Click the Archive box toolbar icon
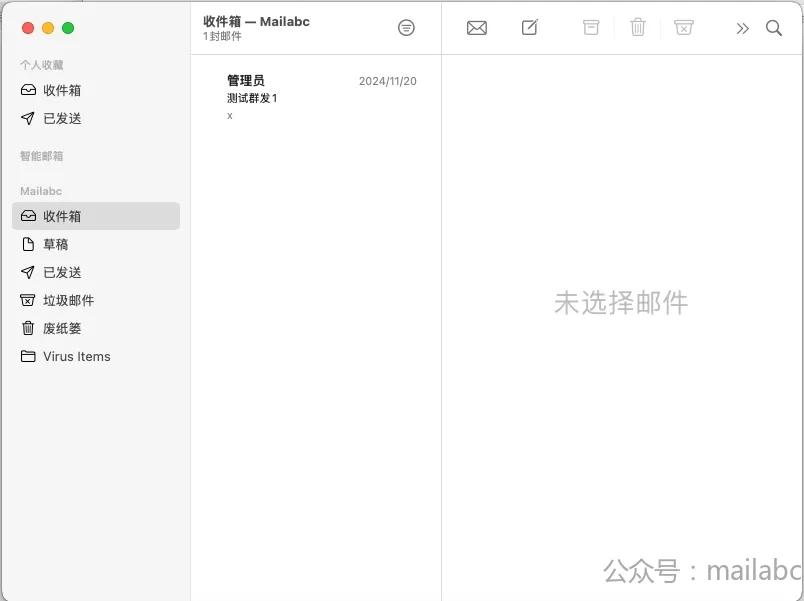The height and width of the screenshot is (601, 804). click(x=591, y=27)
